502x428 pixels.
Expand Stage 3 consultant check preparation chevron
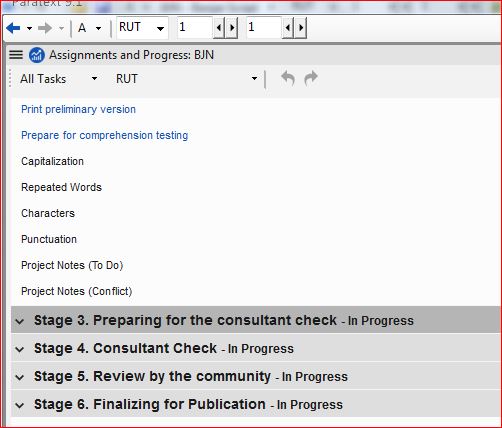(20, 321)
